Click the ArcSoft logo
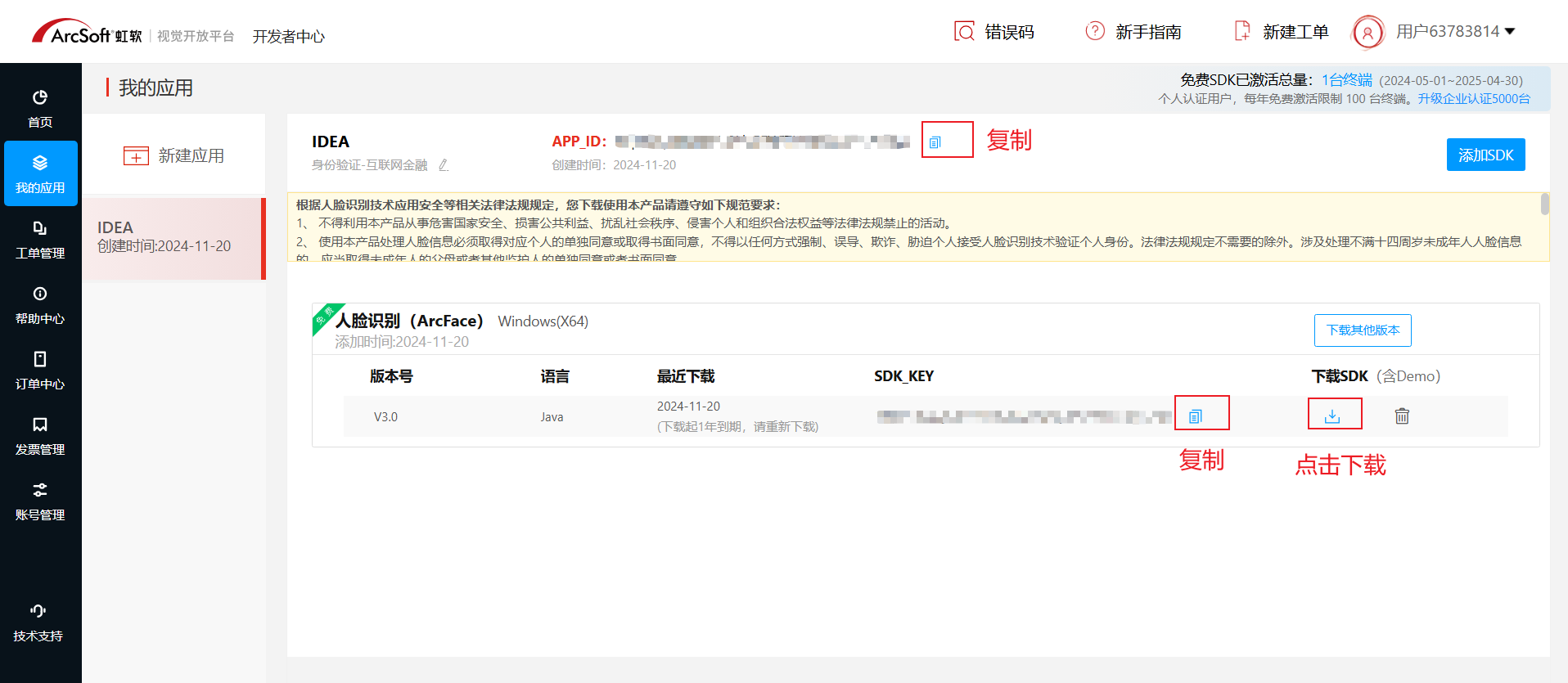1568x683 pixels. [87, 32]
